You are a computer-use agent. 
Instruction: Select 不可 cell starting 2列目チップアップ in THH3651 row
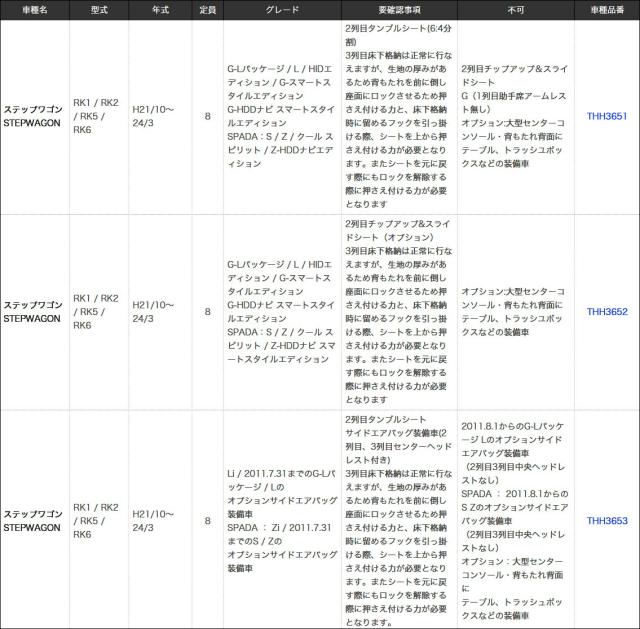click(x=514, y=116)
